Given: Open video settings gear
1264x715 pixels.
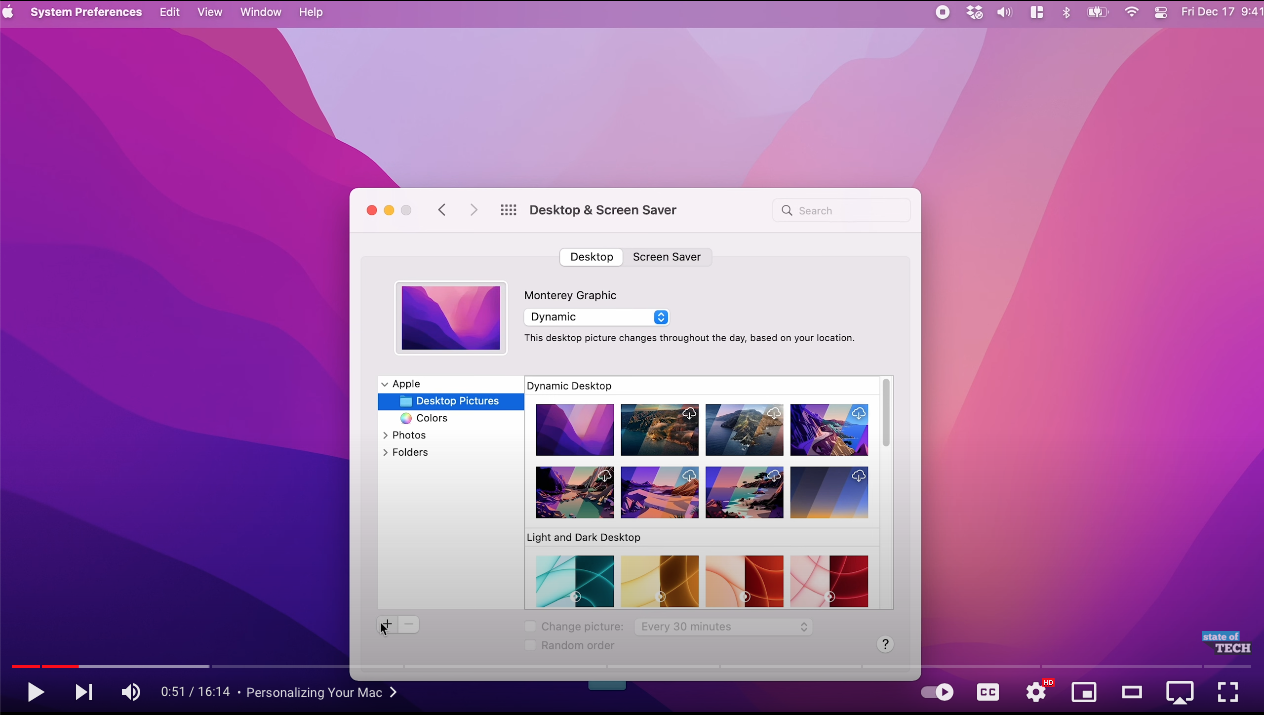Looking at the screenshot, I should pos(1037,692).
